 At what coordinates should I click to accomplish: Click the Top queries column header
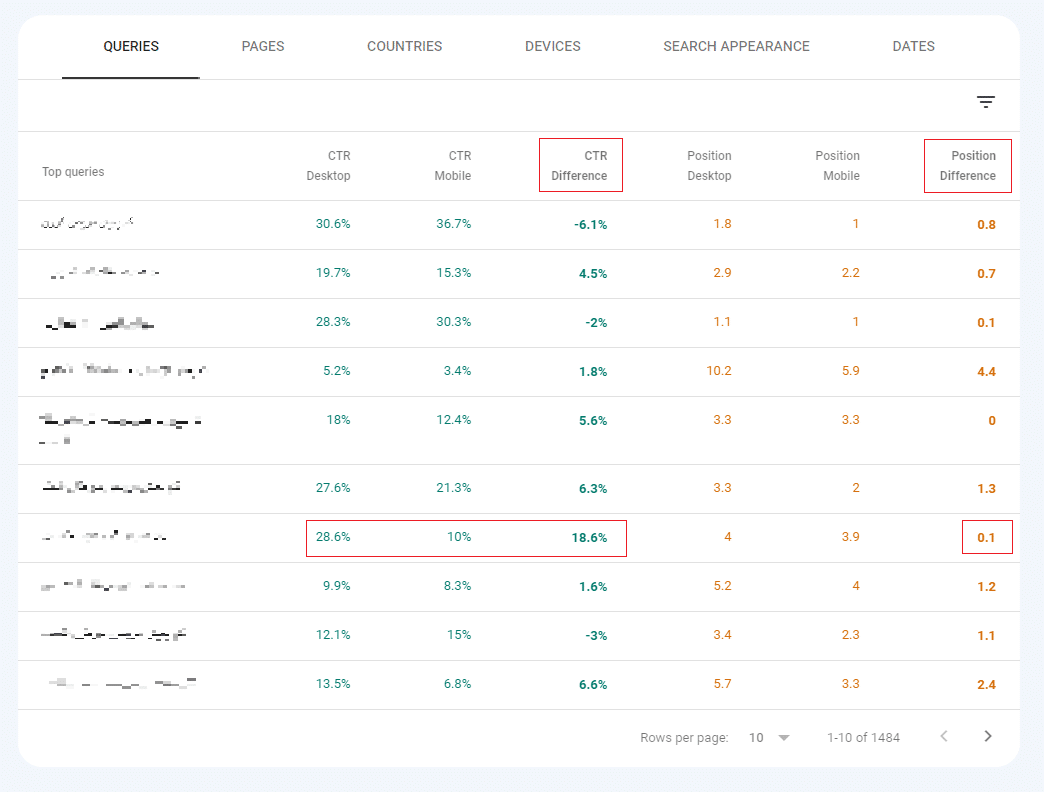point(73,172)
